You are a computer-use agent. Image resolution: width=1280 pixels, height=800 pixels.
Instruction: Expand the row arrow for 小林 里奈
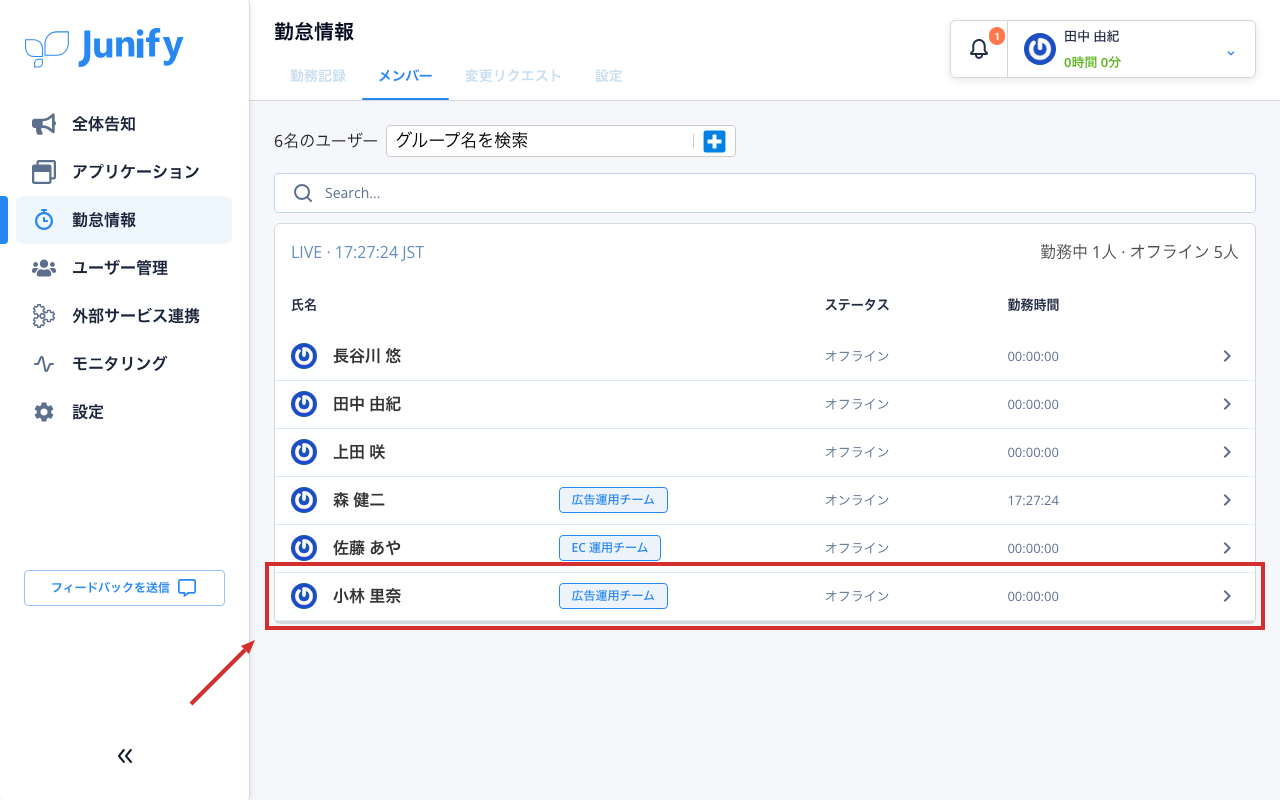[x=1227, y=596]
